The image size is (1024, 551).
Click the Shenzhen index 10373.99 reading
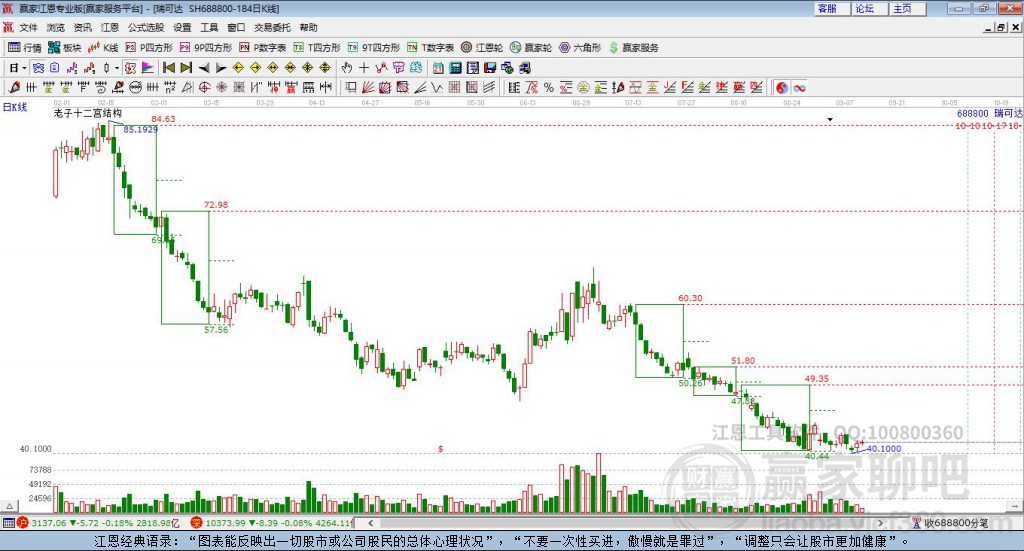pyautogui.click(x=225, y=523)
